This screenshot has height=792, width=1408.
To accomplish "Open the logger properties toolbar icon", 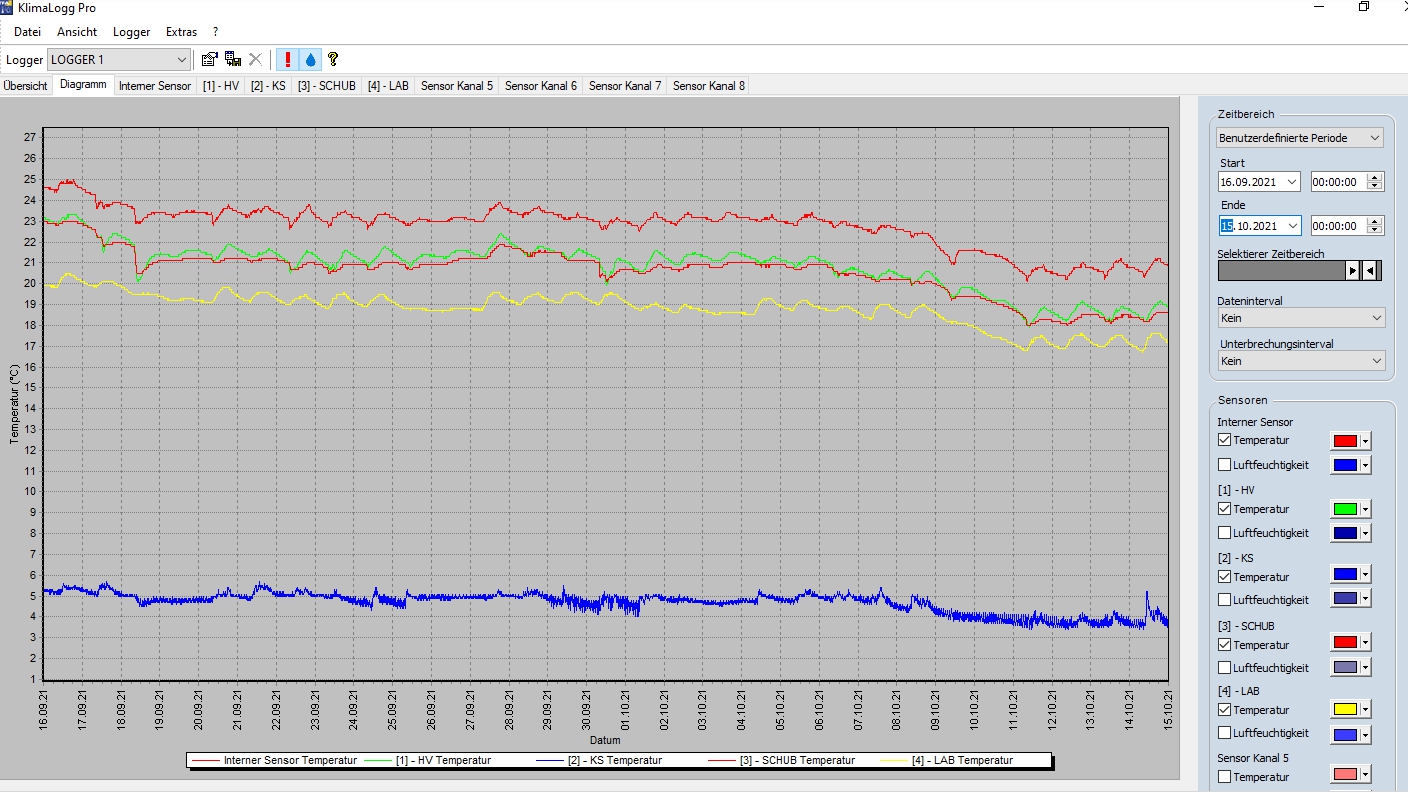I will [x=210, y=60].
